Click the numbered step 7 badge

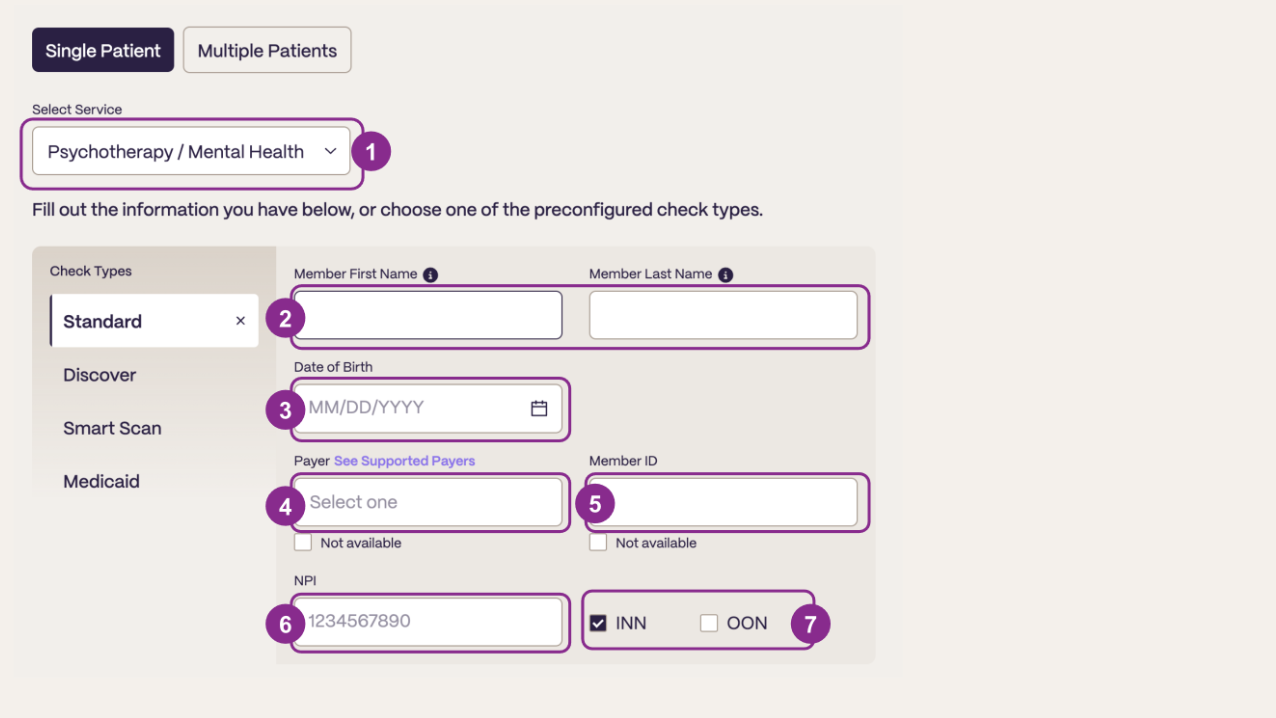[x=810, y=624]
